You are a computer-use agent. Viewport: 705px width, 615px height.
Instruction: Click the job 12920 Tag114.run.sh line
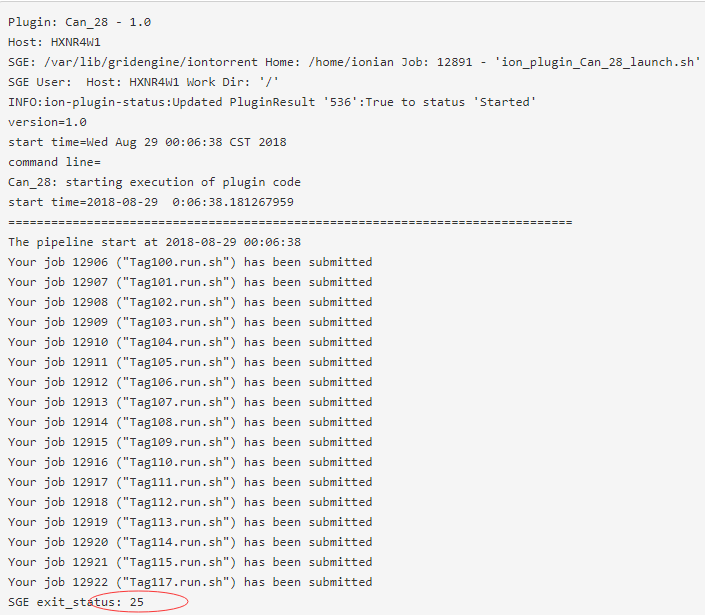190,542
